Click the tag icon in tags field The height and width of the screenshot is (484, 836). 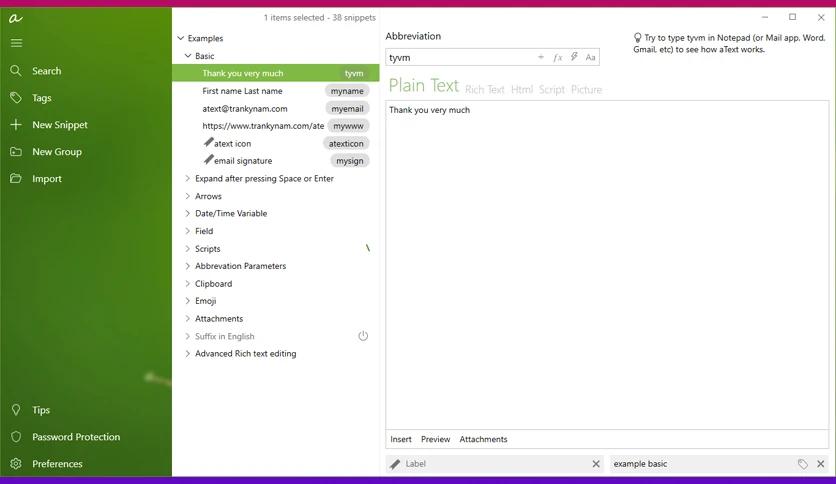(802, 464)
